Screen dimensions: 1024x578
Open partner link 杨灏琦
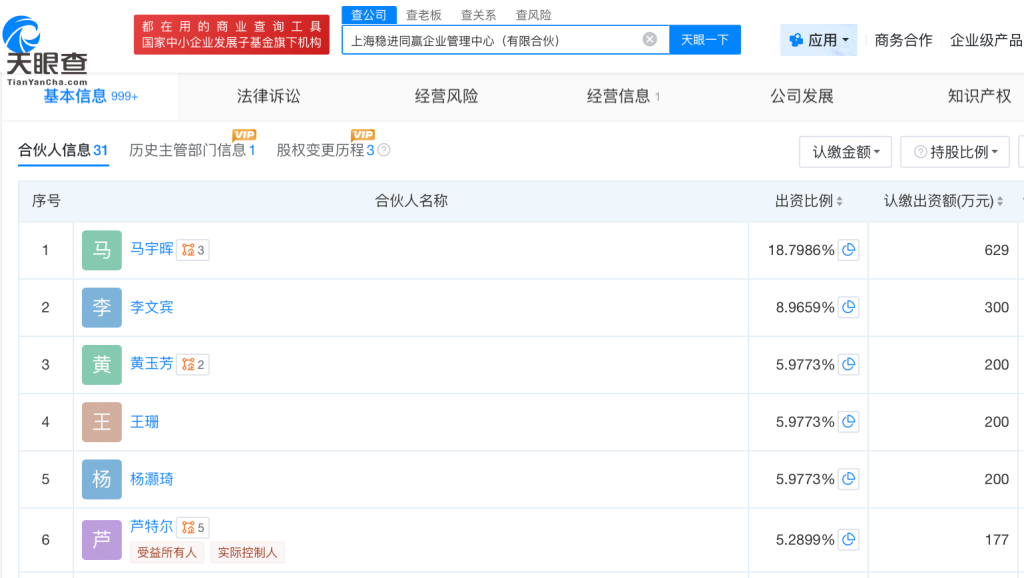coord(152,479)
